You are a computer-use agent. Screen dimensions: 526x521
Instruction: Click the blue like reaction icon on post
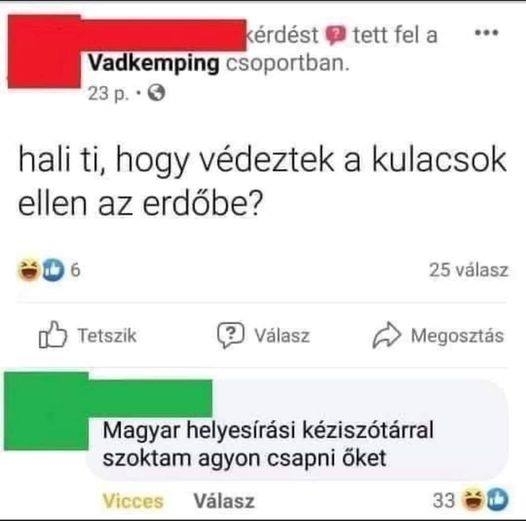pyautogui.click(x=53, y=270)
